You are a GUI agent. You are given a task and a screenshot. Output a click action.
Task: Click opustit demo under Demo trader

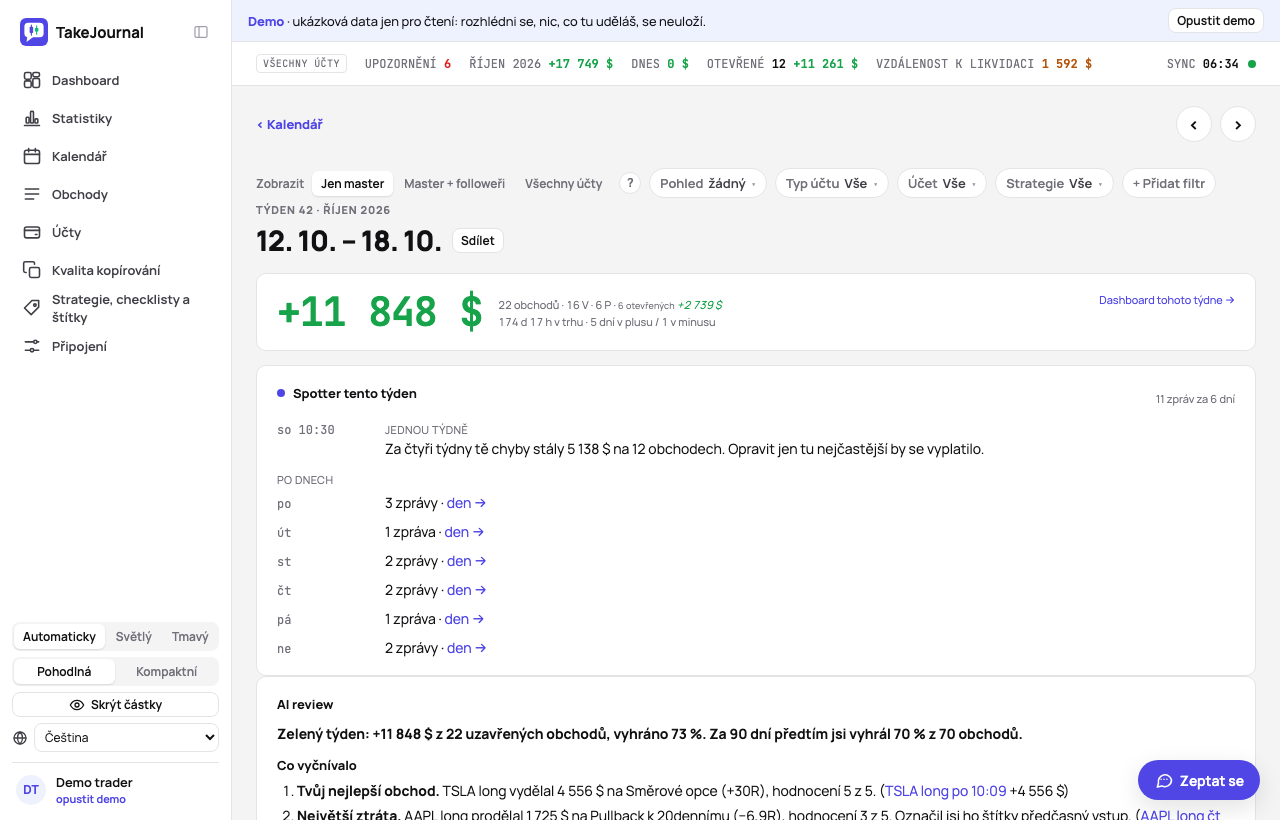click(91, 799)
